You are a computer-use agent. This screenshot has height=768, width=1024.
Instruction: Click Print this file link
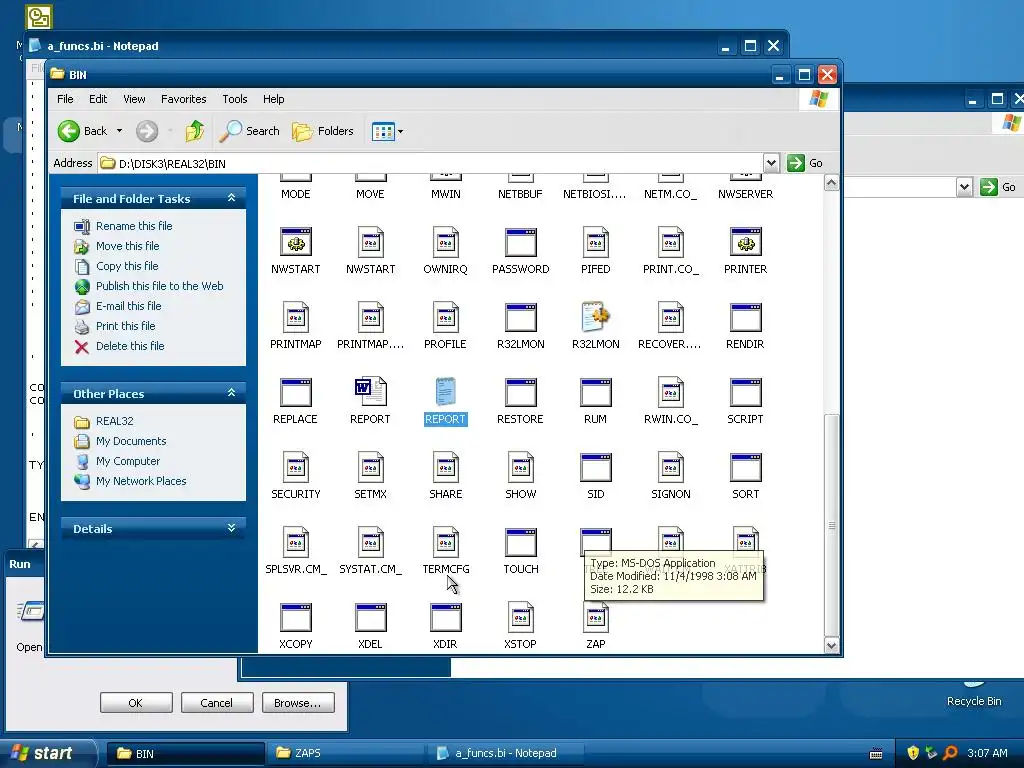pyautogui.click(x=125, y=326)
